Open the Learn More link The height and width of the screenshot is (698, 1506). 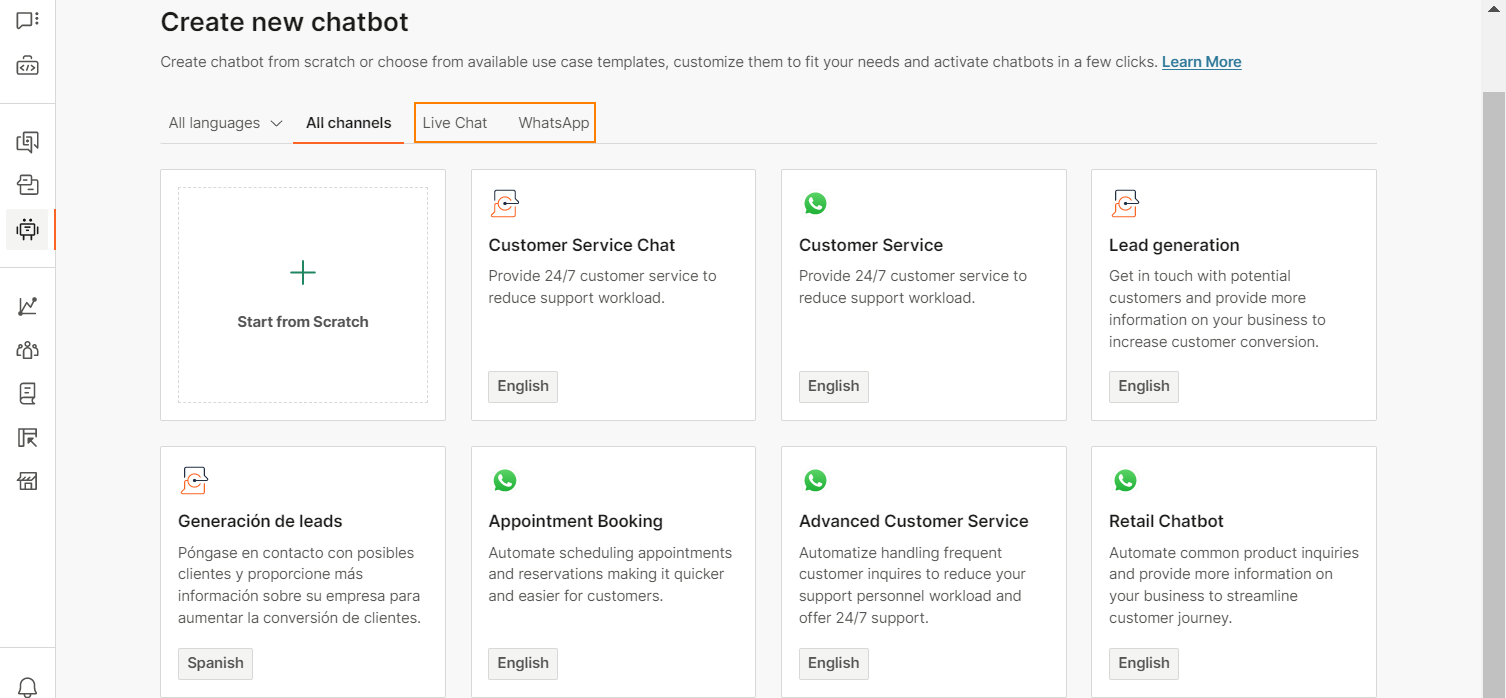(1201, 62)
